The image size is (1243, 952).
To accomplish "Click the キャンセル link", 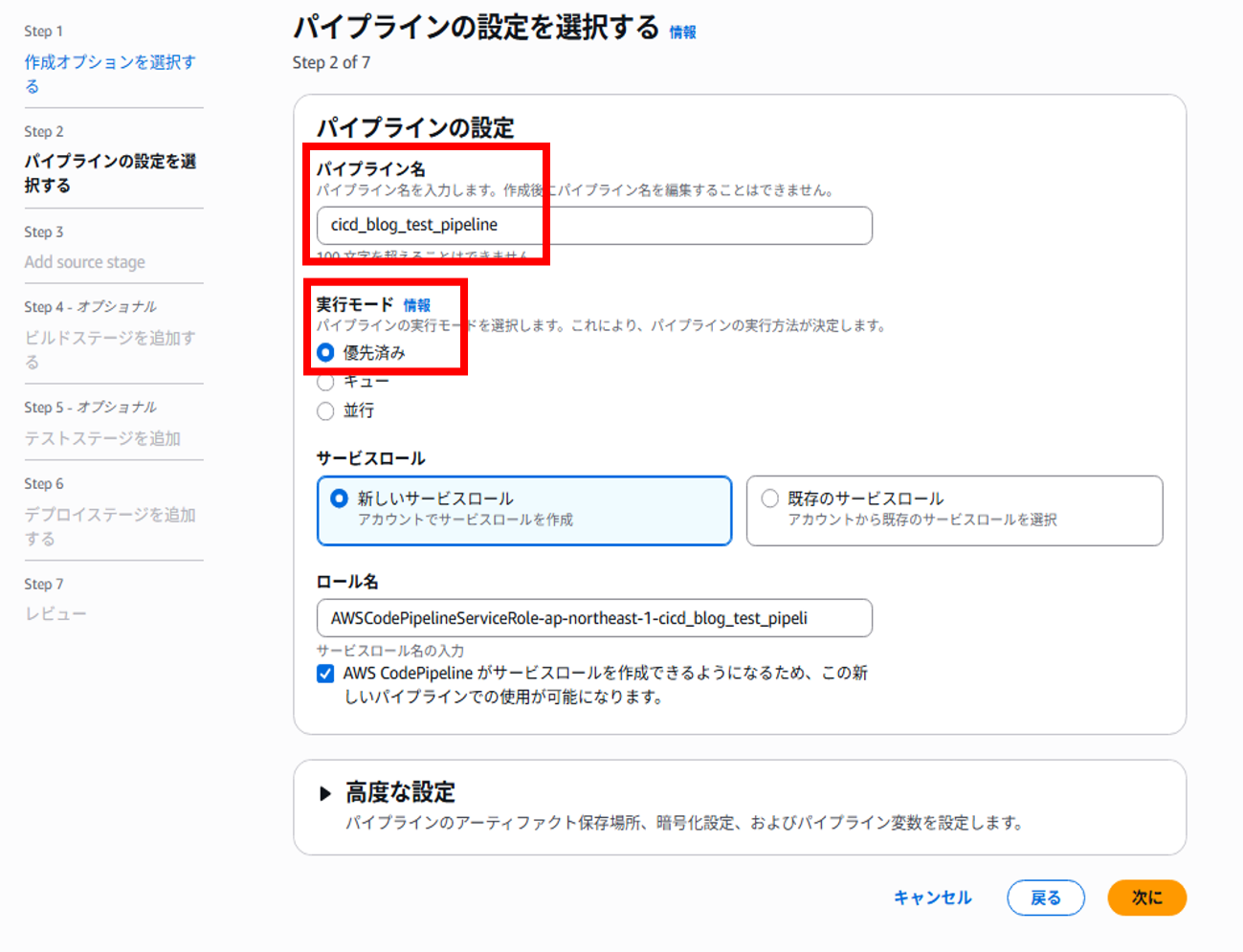I will 932,897.
